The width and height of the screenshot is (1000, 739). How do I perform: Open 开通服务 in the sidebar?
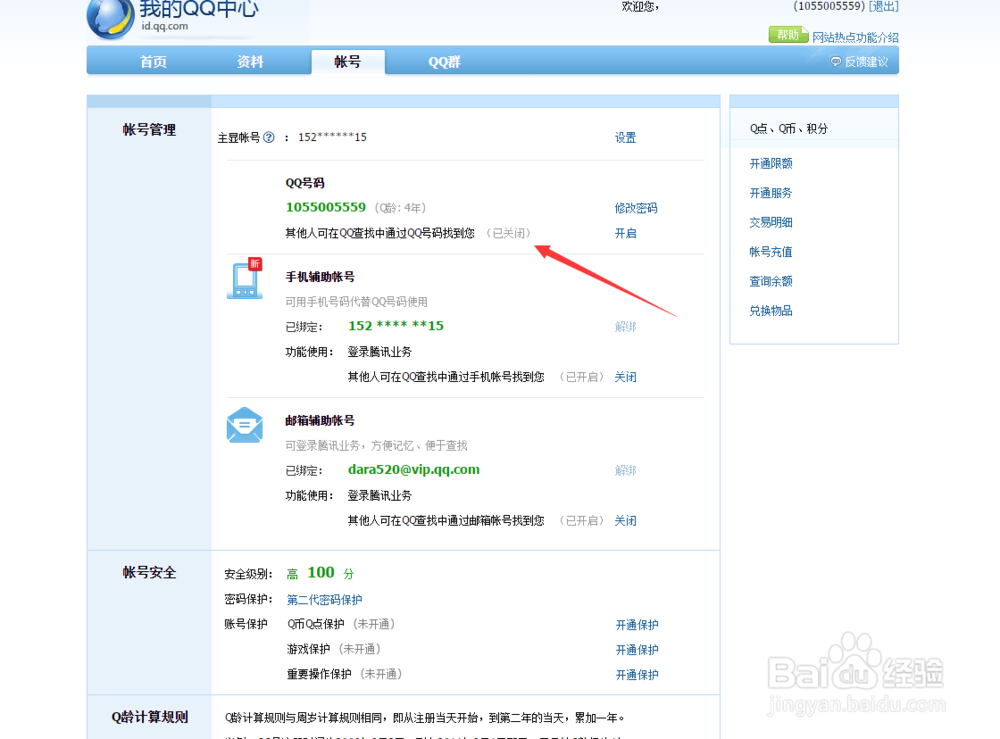click(x=770, y=193)
